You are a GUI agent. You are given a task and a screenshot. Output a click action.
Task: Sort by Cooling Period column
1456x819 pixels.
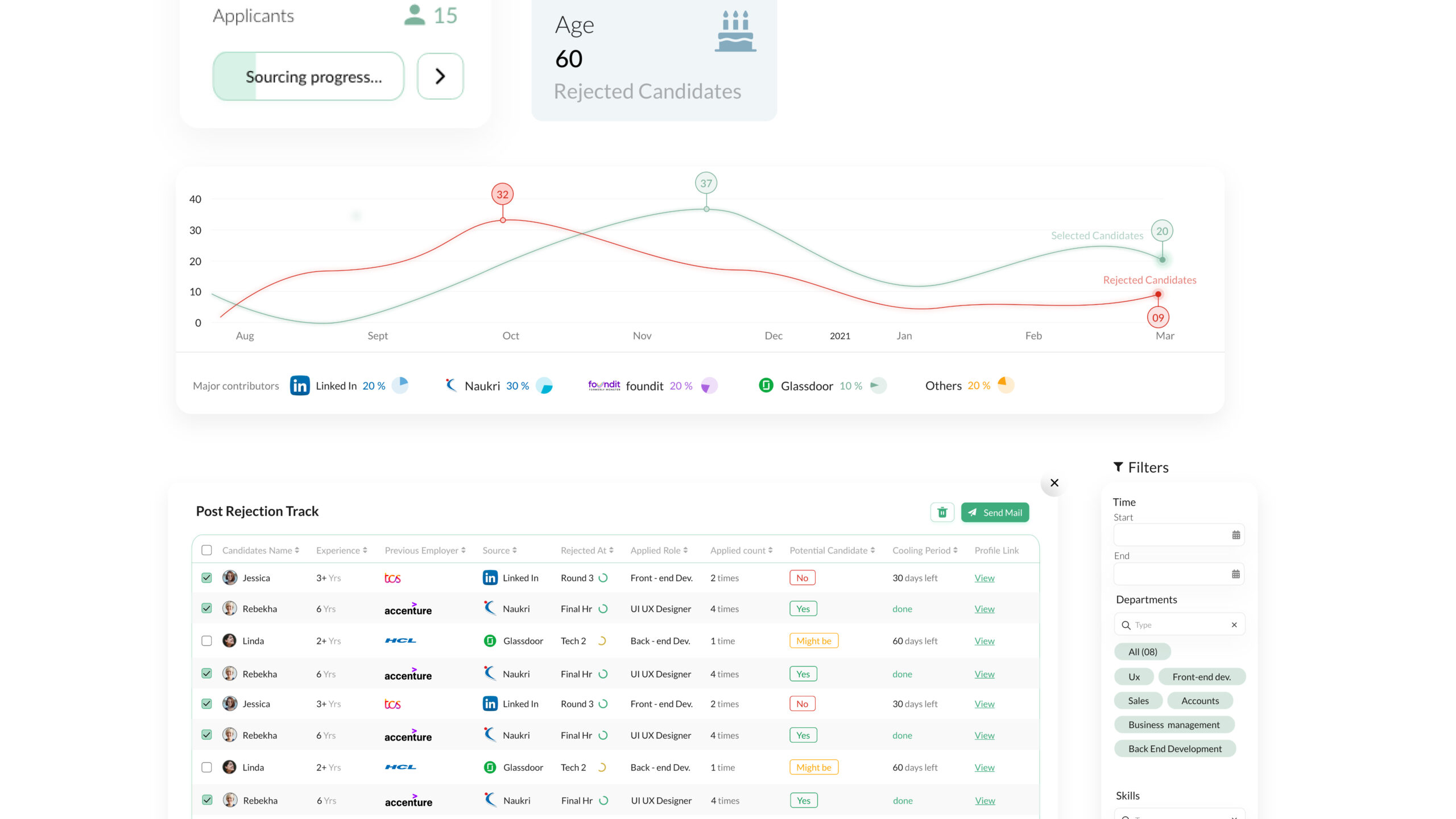coord(925,551)
